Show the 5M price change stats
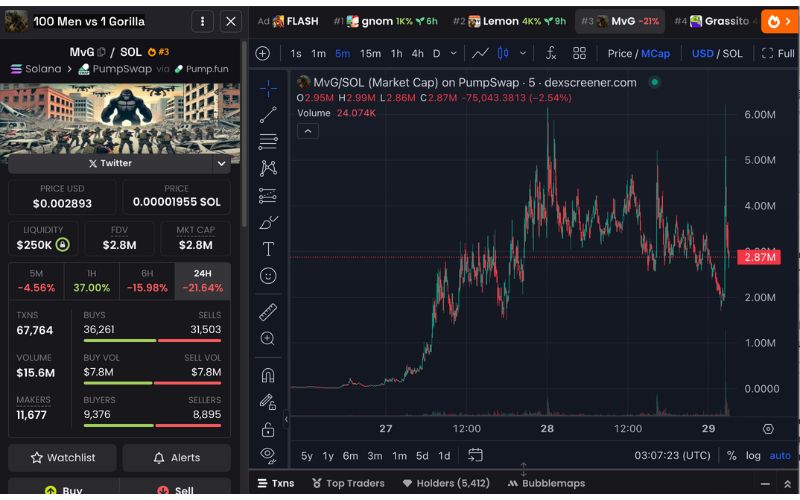The height and width of the screenshot is (500, 800). point(36,281)
